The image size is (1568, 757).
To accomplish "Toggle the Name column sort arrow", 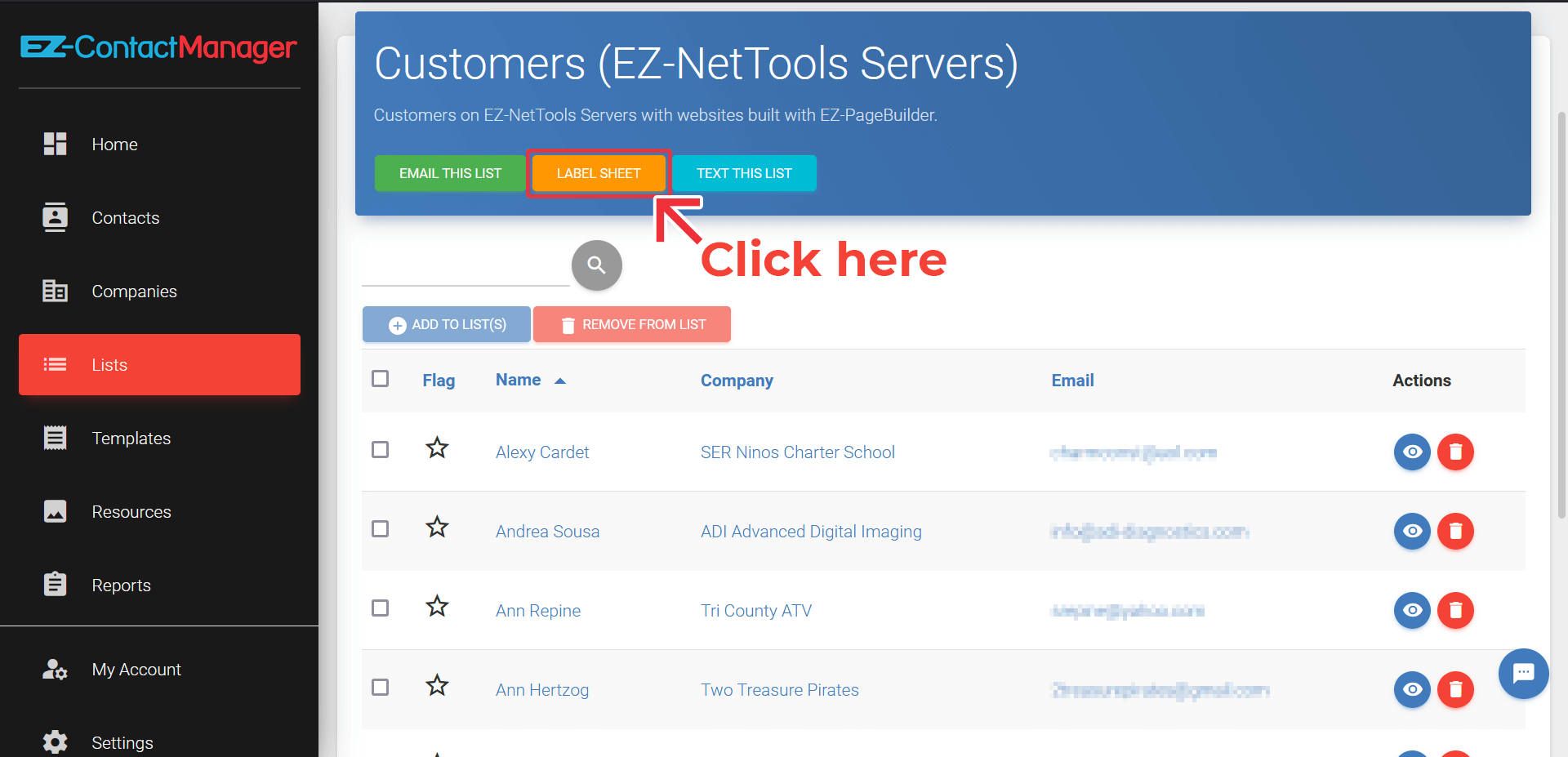I will [560, 381].
